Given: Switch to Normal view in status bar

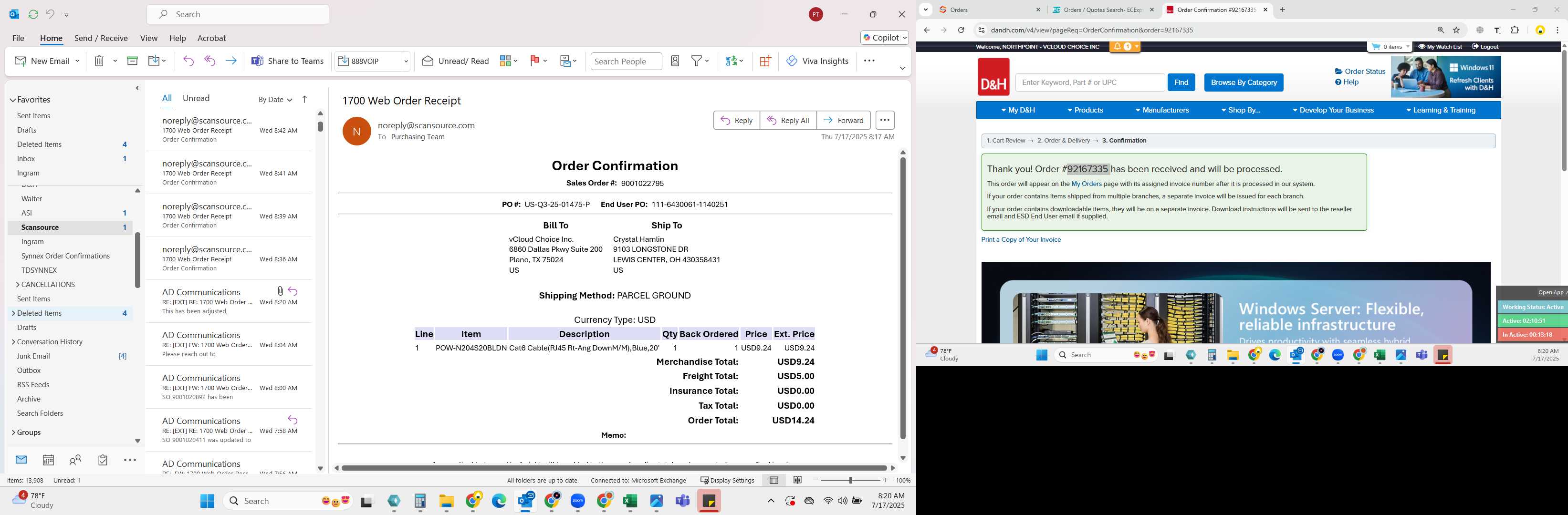Looking at the screenshot, I should point(774,480).
